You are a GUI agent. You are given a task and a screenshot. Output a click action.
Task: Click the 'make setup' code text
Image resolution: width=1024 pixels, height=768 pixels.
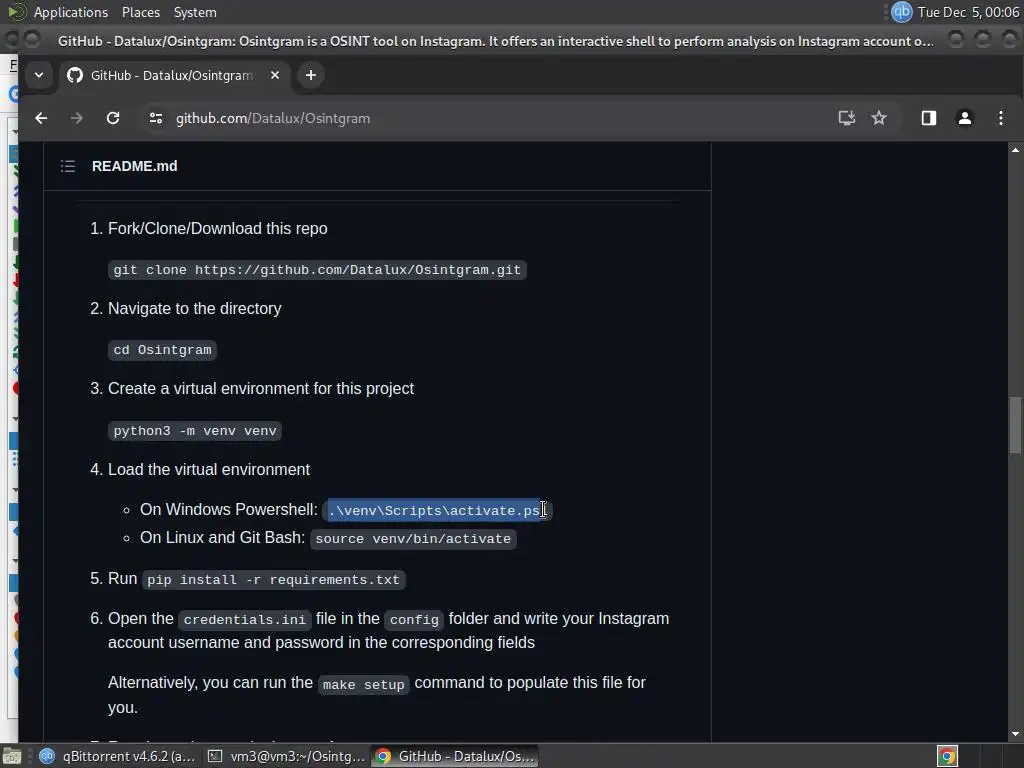point(364,684)
